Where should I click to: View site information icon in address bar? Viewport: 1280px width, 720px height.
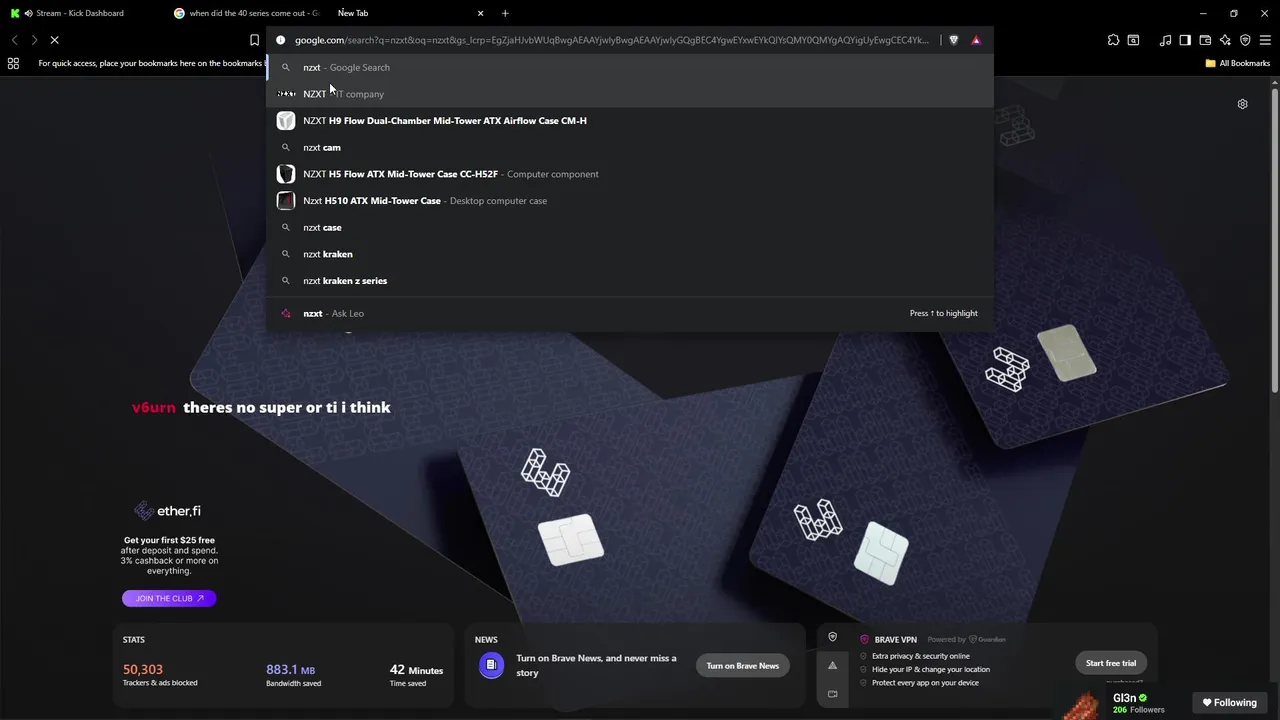[280, 40]
